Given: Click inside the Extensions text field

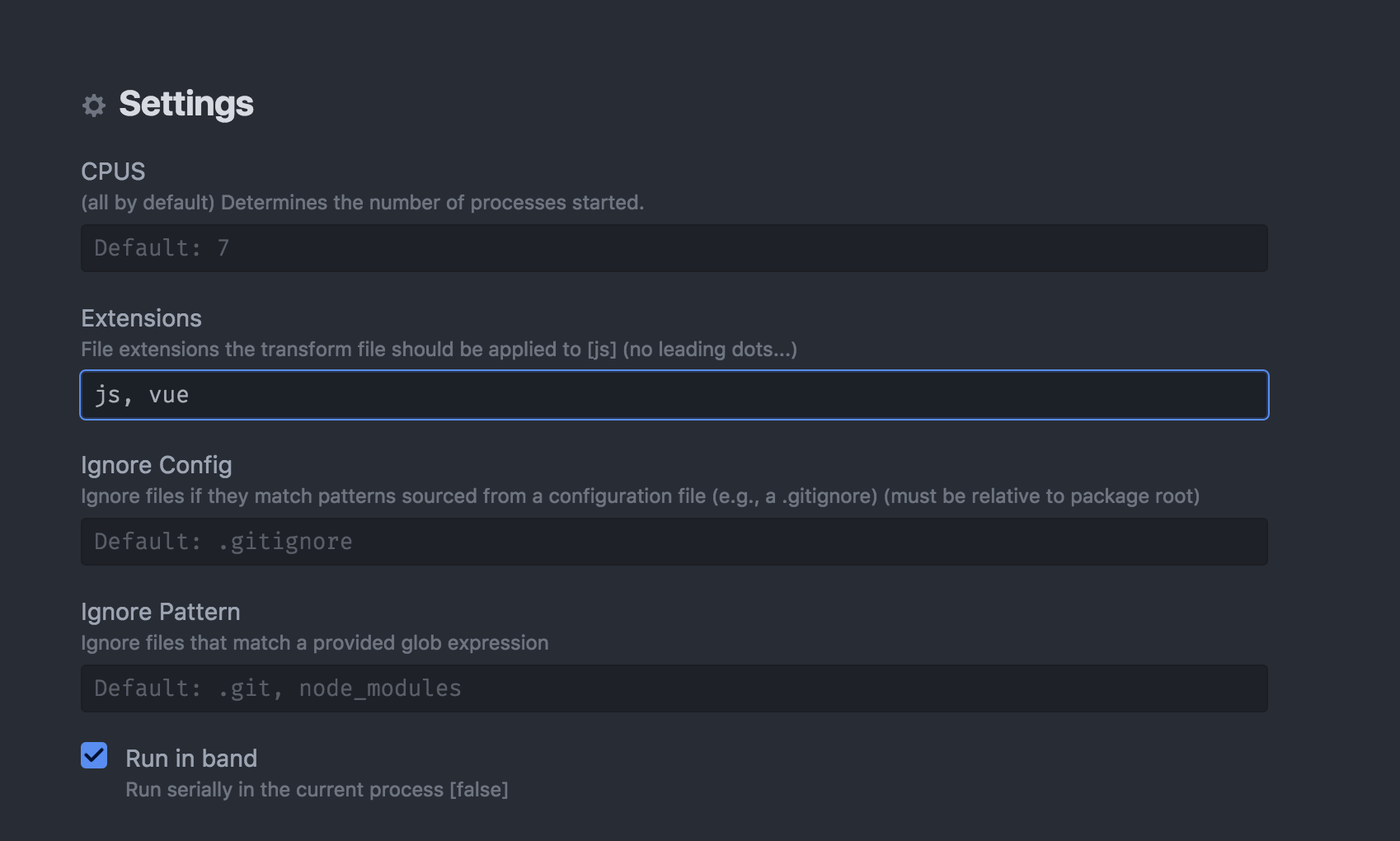Looking at the screenshot, I should [x=674, y=395].
